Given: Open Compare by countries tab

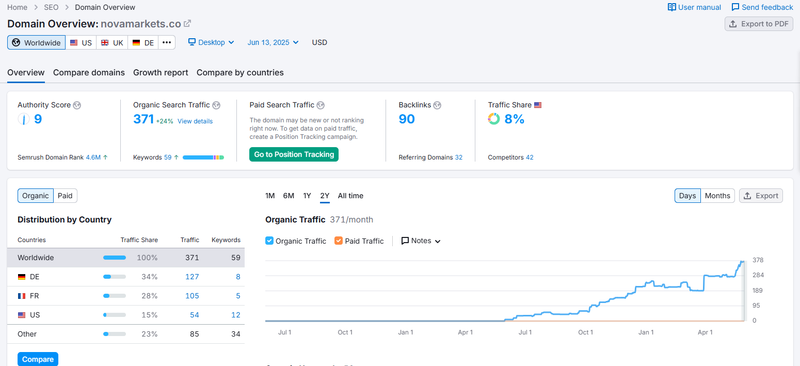Looking at the screenshot, I should point(240,72).
